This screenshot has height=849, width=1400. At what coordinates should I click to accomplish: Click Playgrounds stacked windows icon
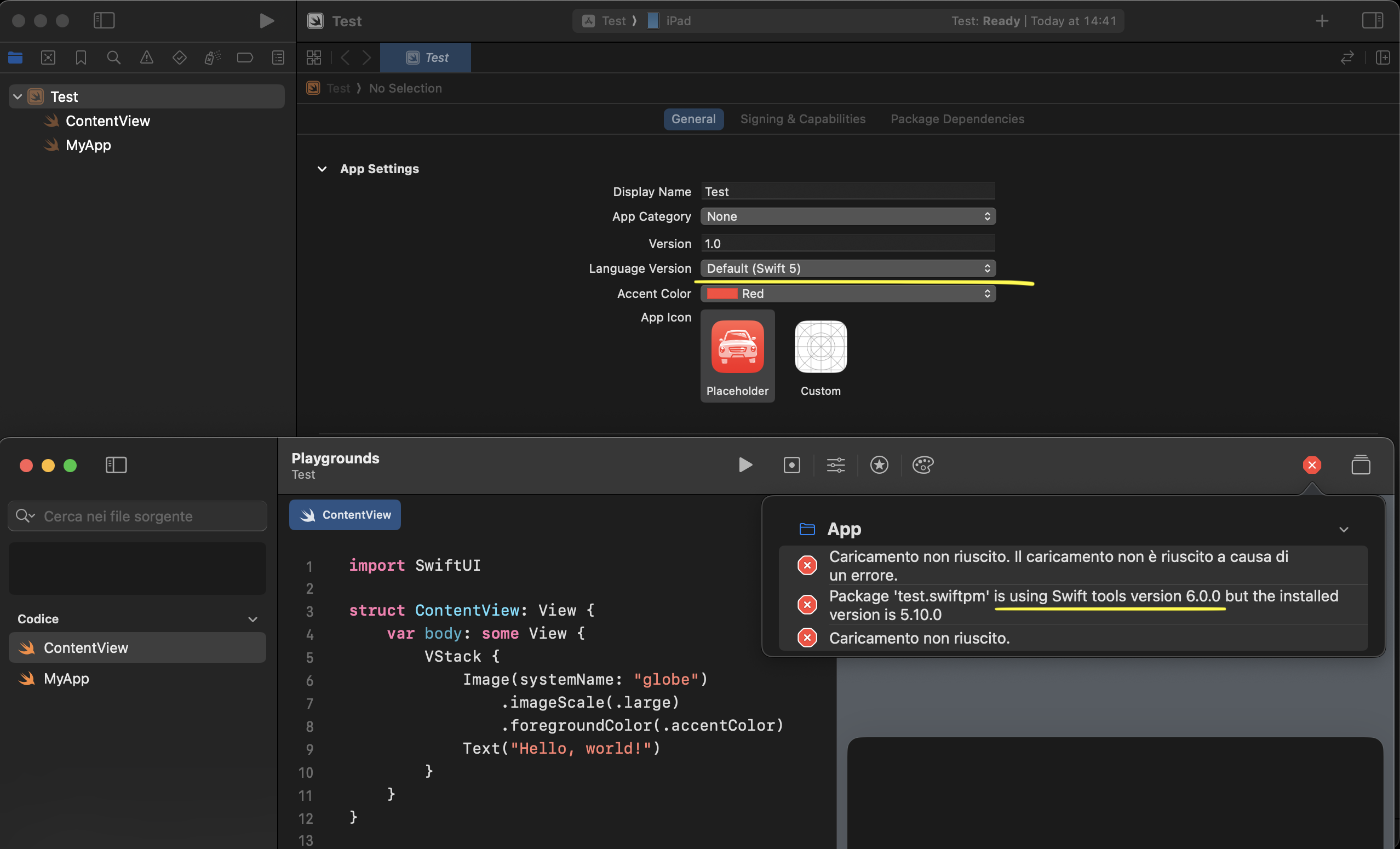click(x=1360, y=465)
